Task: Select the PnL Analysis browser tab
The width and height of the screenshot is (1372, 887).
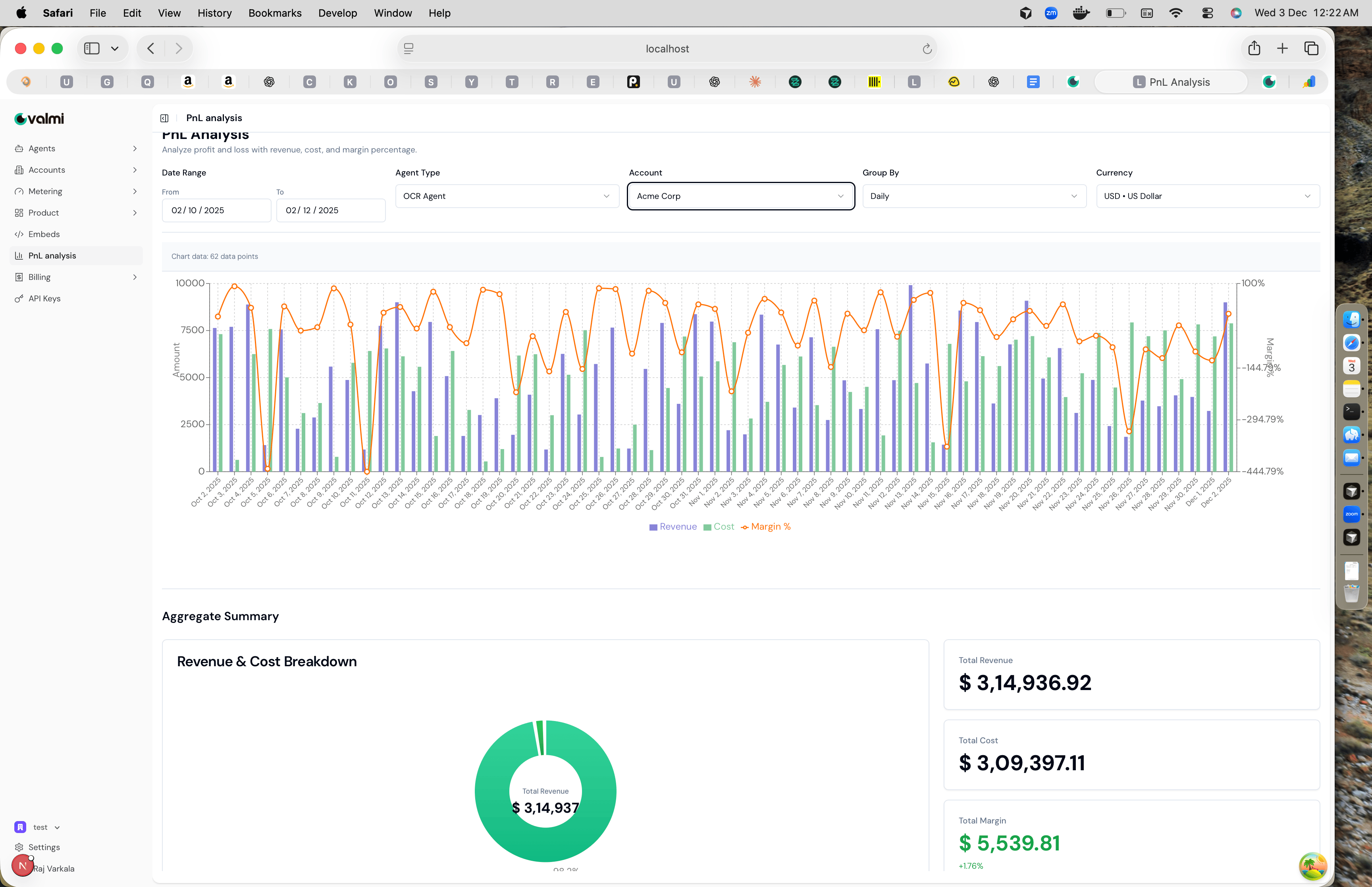Action: coord(1171,82)
